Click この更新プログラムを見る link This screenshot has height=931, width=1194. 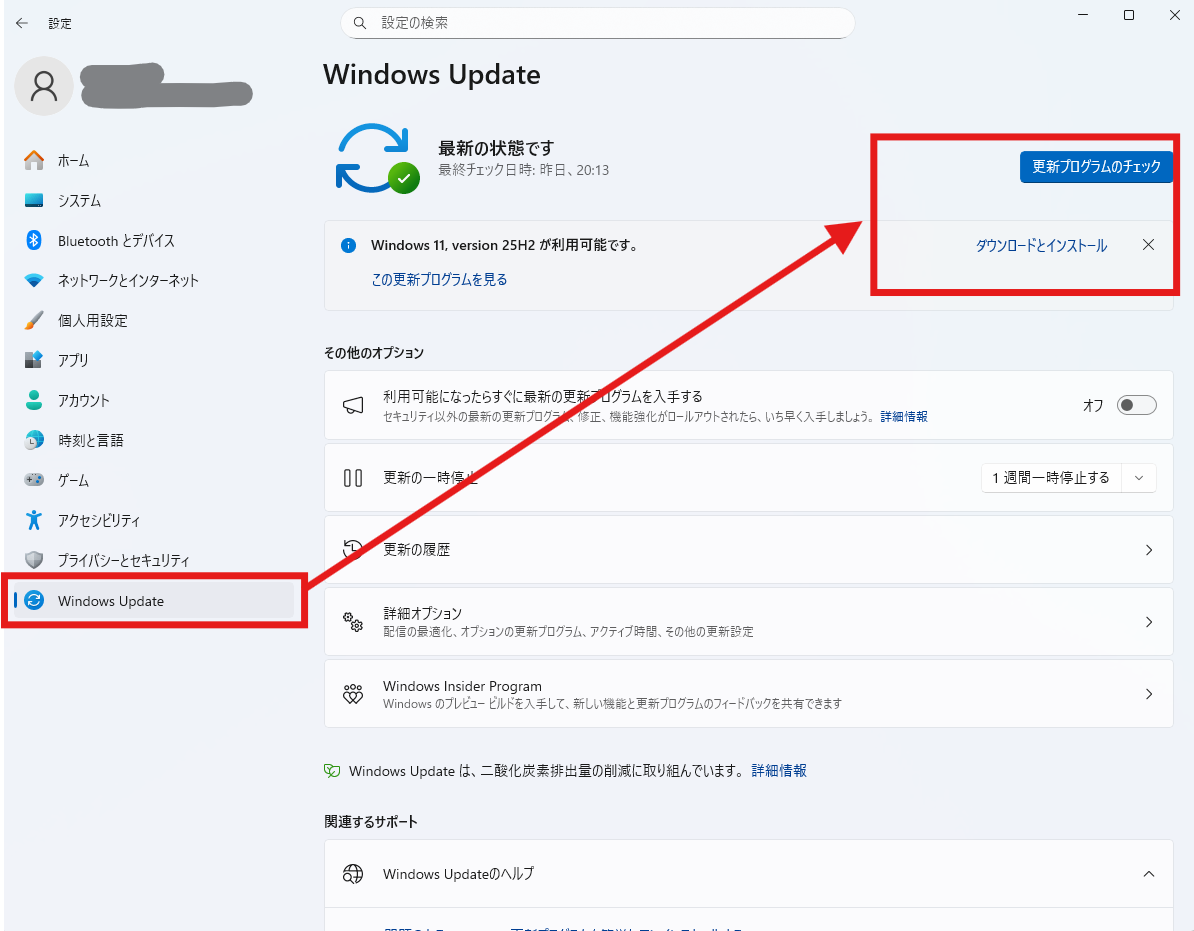439,280
